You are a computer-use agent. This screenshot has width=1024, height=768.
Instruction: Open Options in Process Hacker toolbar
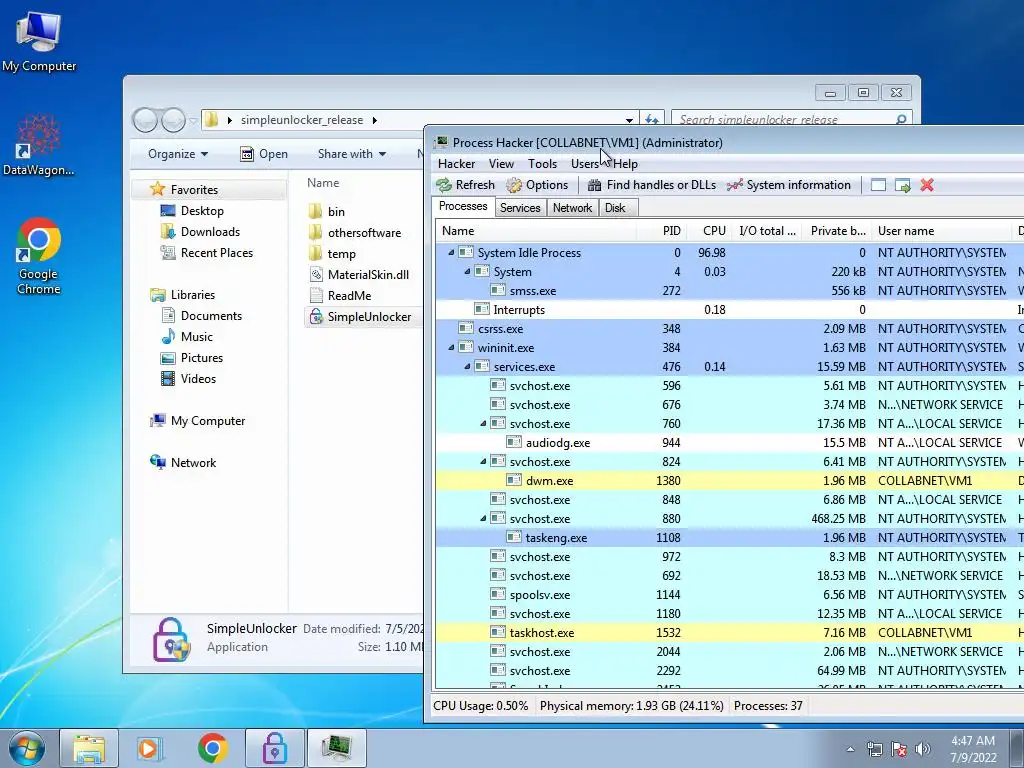point(537,185)
